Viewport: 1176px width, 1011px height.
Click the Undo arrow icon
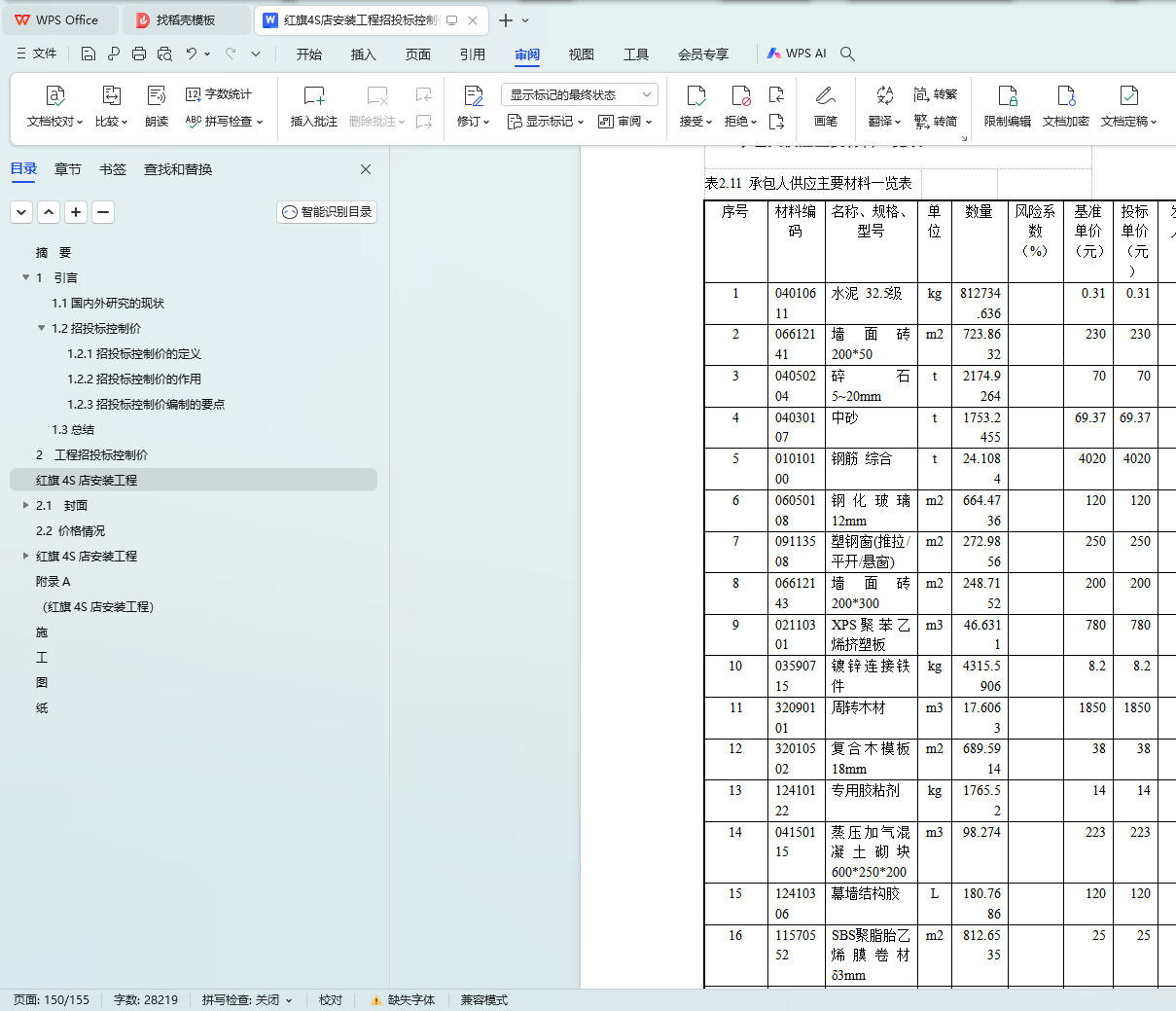tap(192, 54)
